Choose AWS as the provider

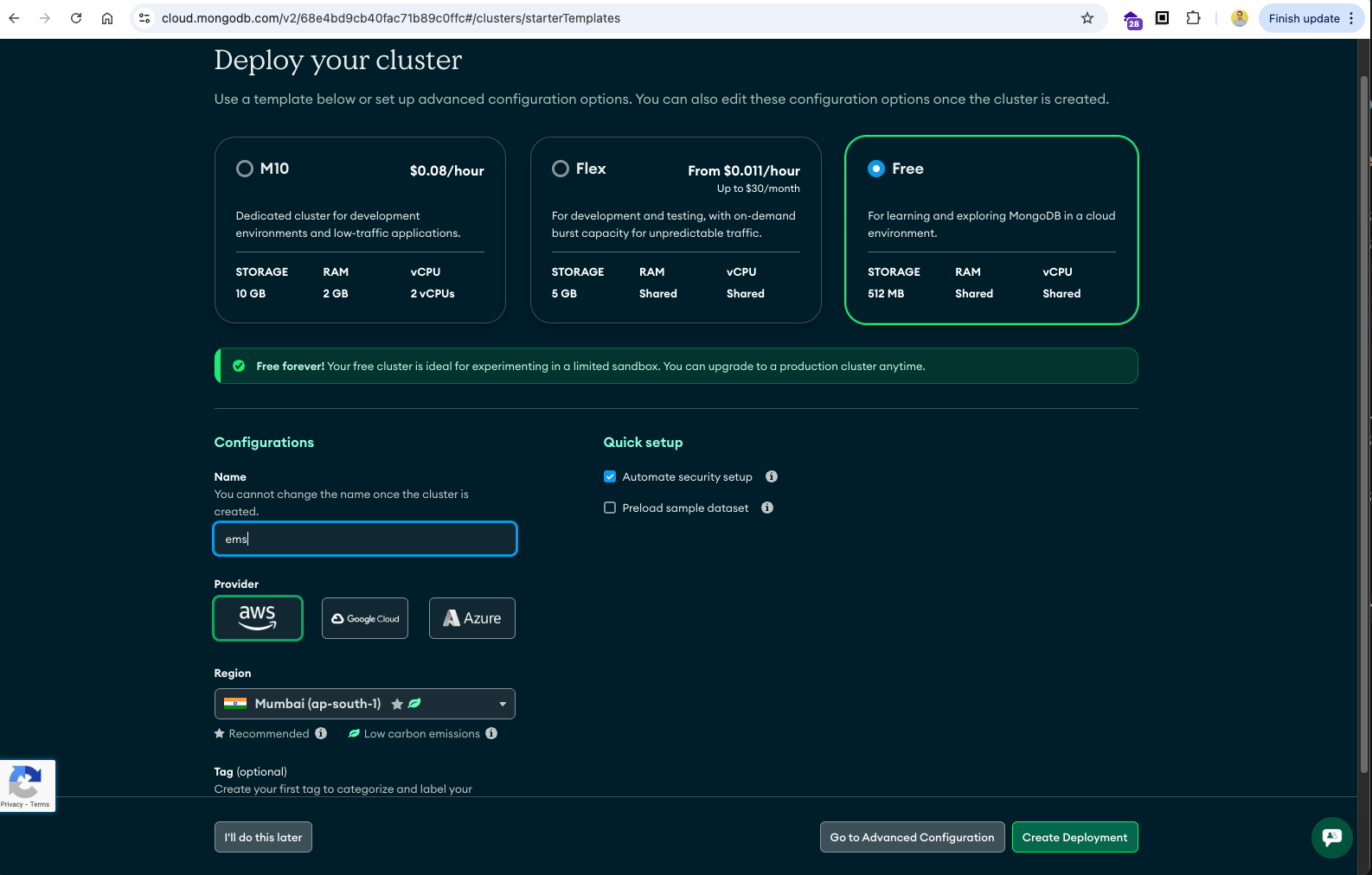tap(258, 618)
